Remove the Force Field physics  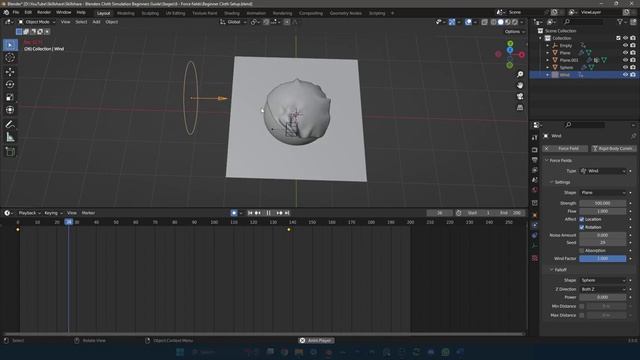pos(565,149)
